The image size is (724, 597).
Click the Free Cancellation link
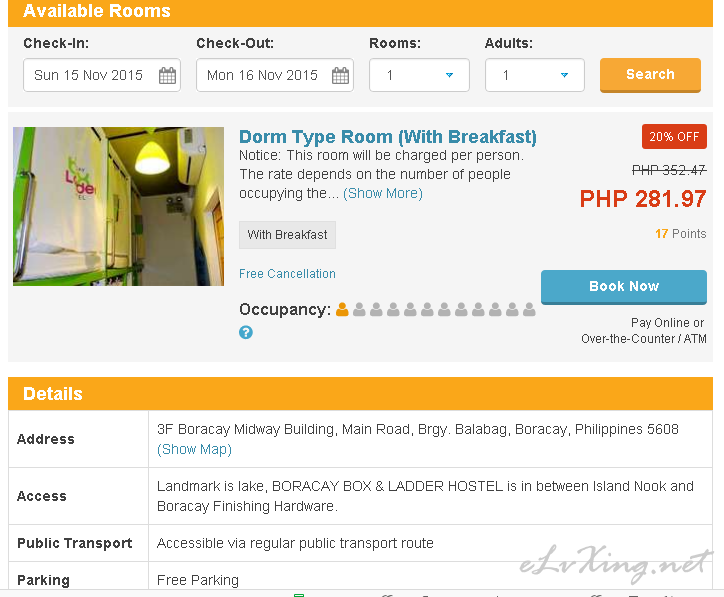287,274
